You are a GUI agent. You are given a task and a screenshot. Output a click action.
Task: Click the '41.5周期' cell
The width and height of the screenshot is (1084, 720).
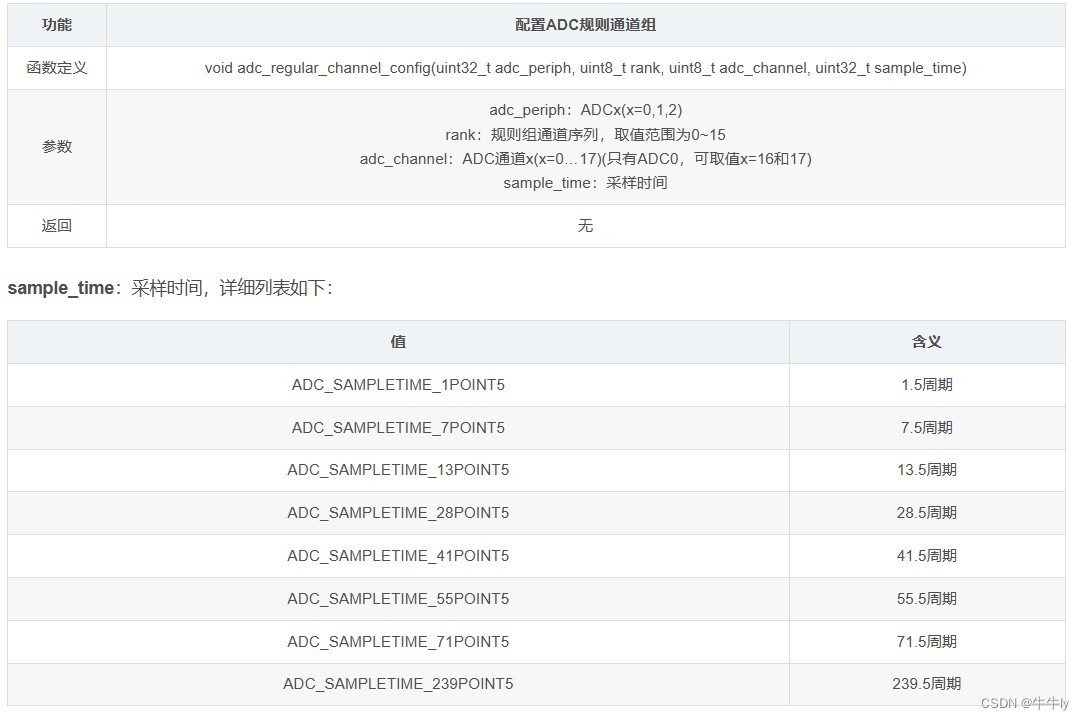(927, 556)
